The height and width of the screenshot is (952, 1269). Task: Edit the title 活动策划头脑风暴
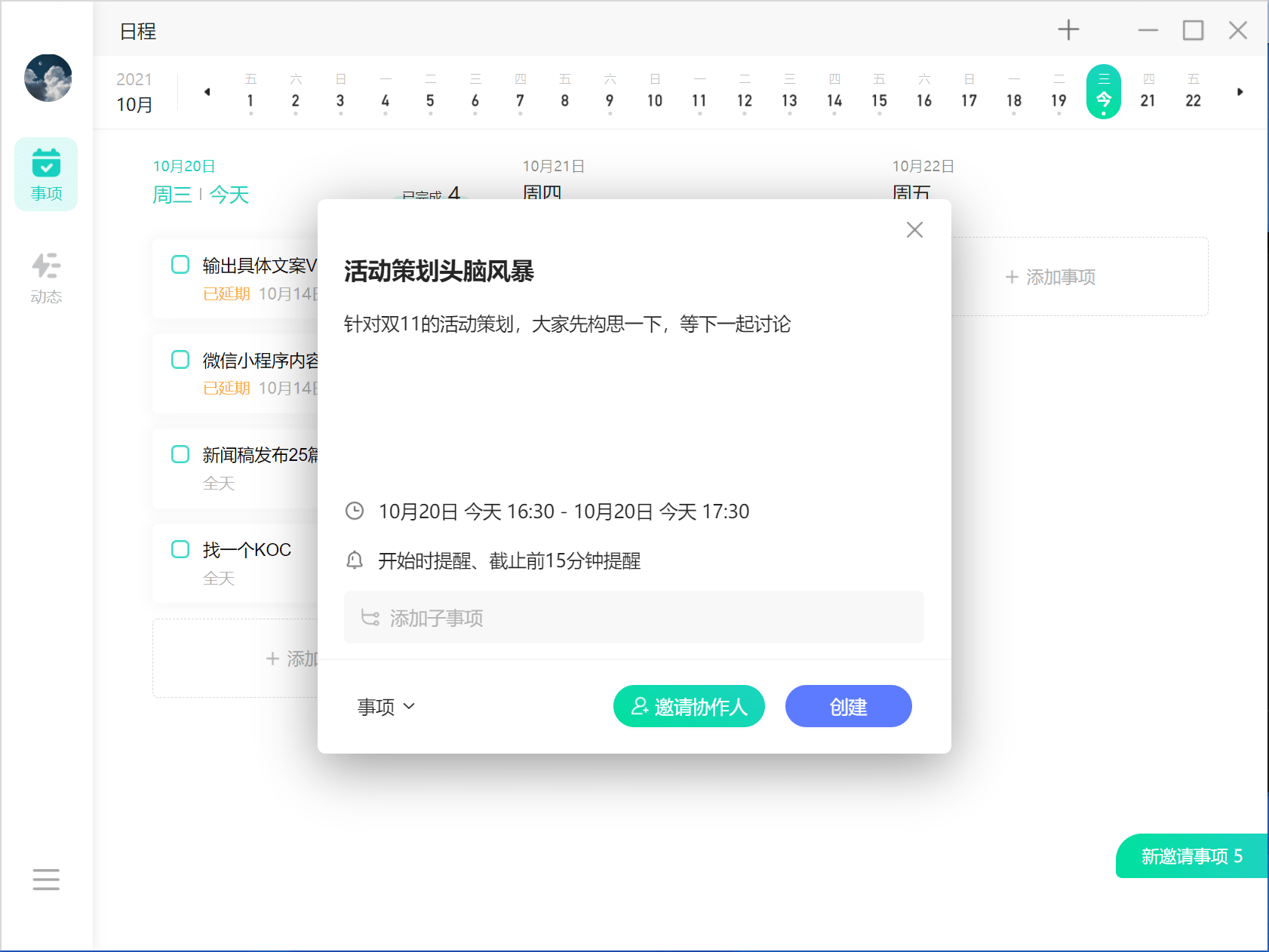point(438,271)
